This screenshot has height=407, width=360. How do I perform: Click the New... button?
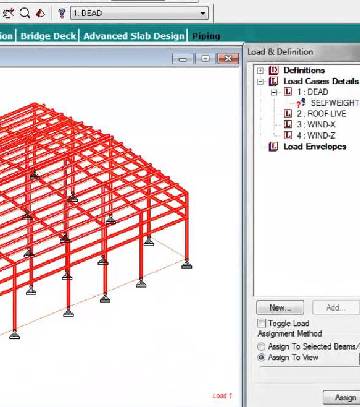point(280,308)
